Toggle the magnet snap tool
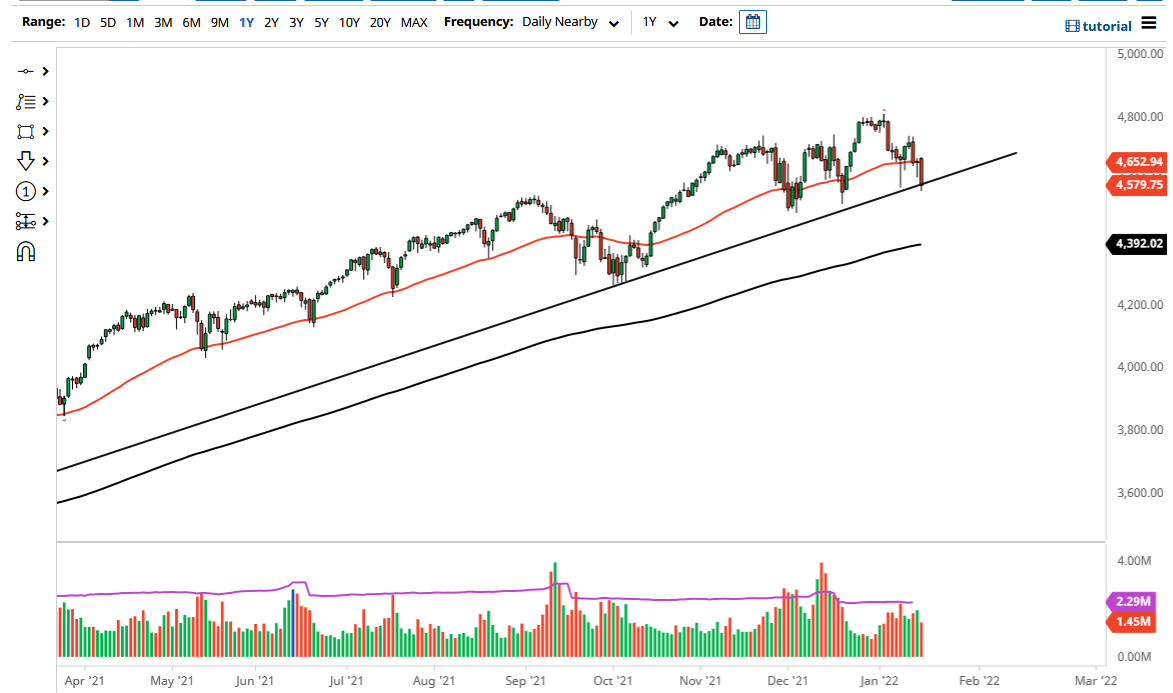 tap(28, 251)
